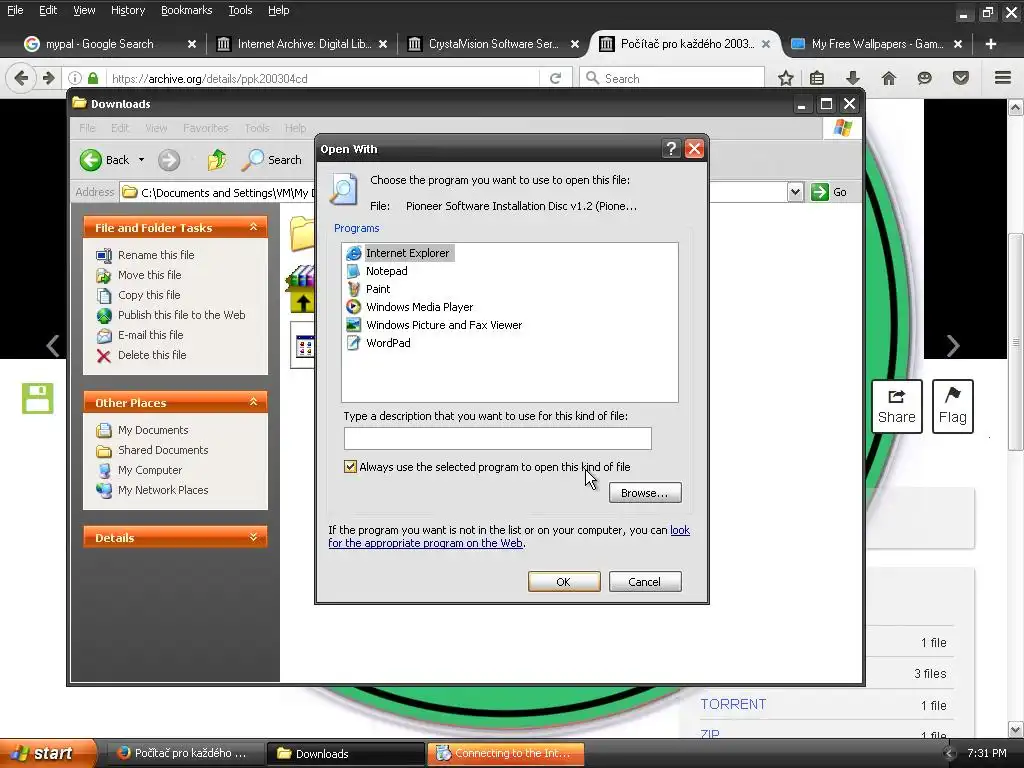The width and height of the screenshot is (1024, 768).
Task: Collapse the File and Folder Tasks panel
Action: 253,227
